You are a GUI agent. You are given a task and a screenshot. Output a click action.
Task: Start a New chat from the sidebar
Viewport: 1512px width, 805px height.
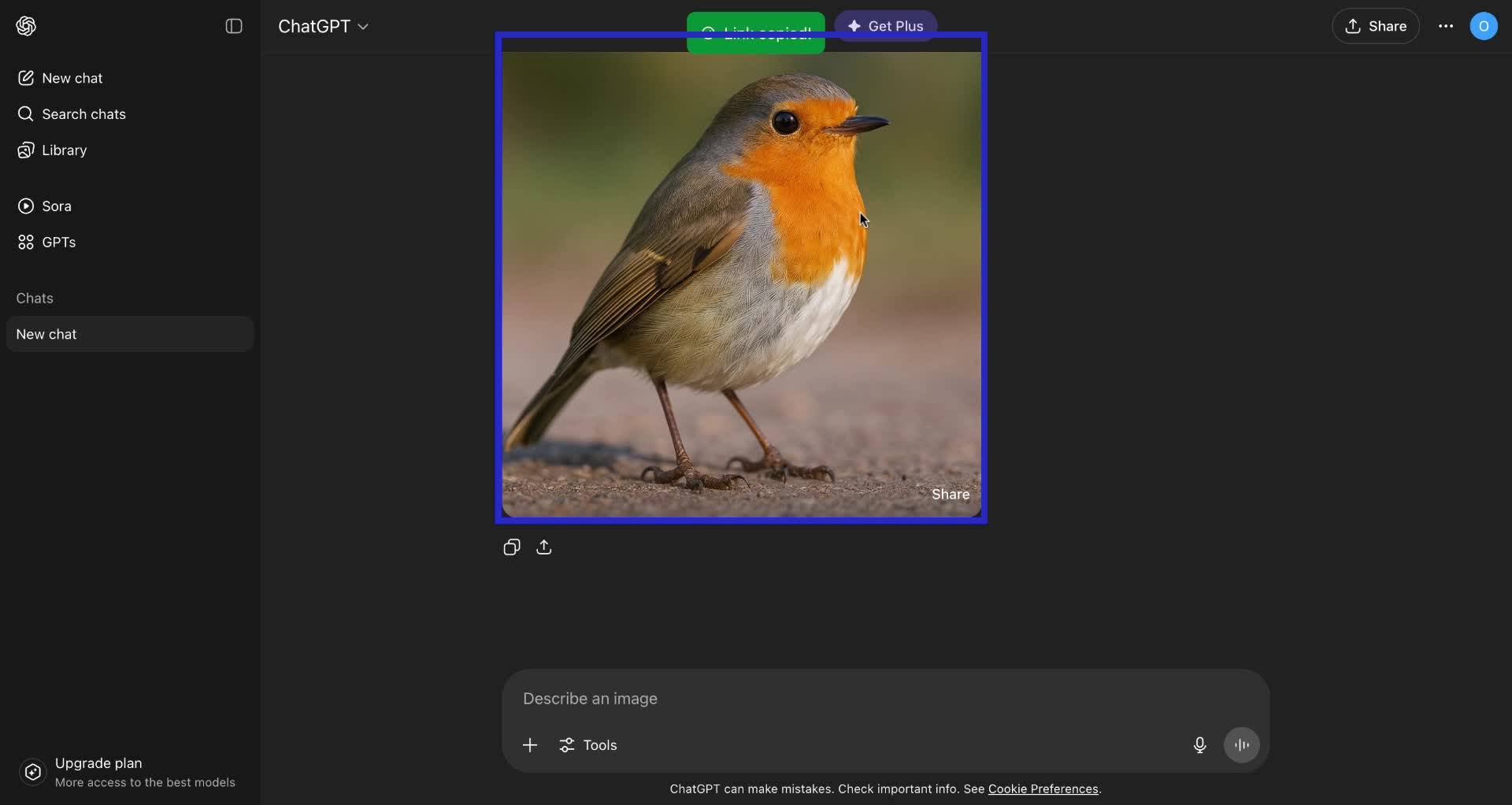click(71, 78)
